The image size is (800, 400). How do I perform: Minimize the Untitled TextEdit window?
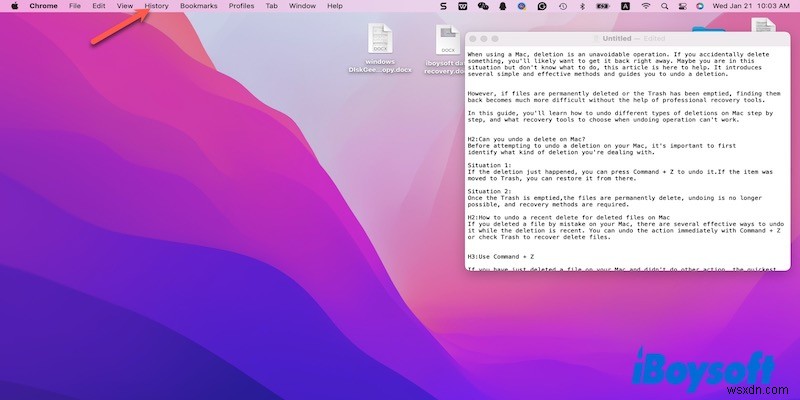pyautogui.click(x=484, y=39)
